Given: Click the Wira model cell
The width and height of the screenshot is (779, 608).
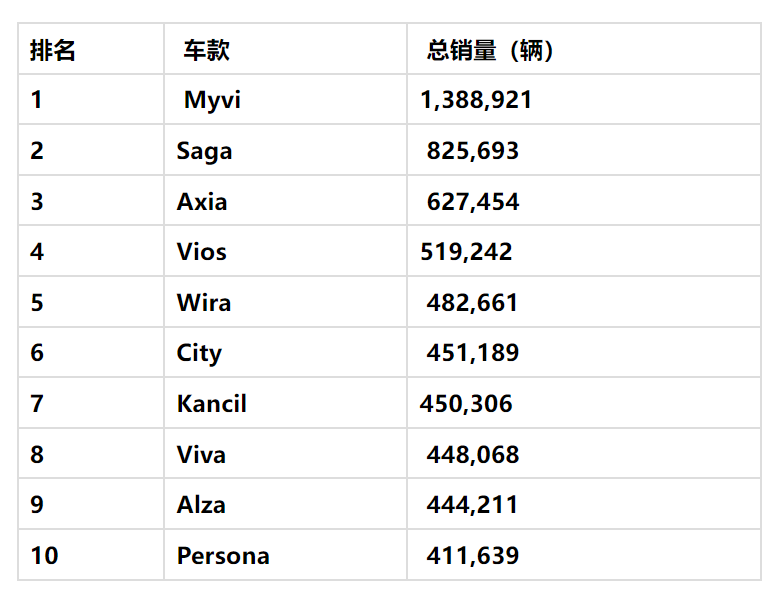Looking at the screenshot, I should click(x=204, y=303).
